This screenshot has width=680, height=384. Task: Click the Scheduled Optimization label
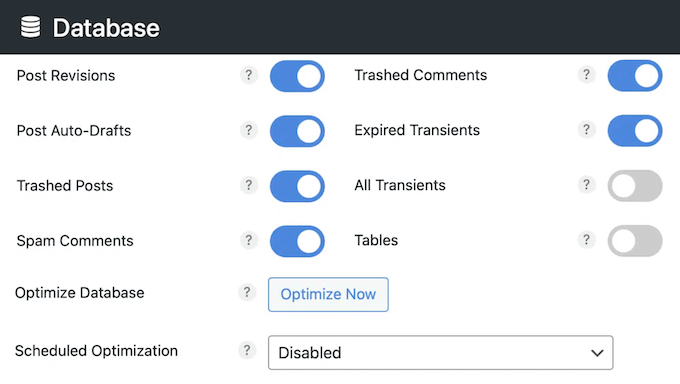tap(96, 351)
